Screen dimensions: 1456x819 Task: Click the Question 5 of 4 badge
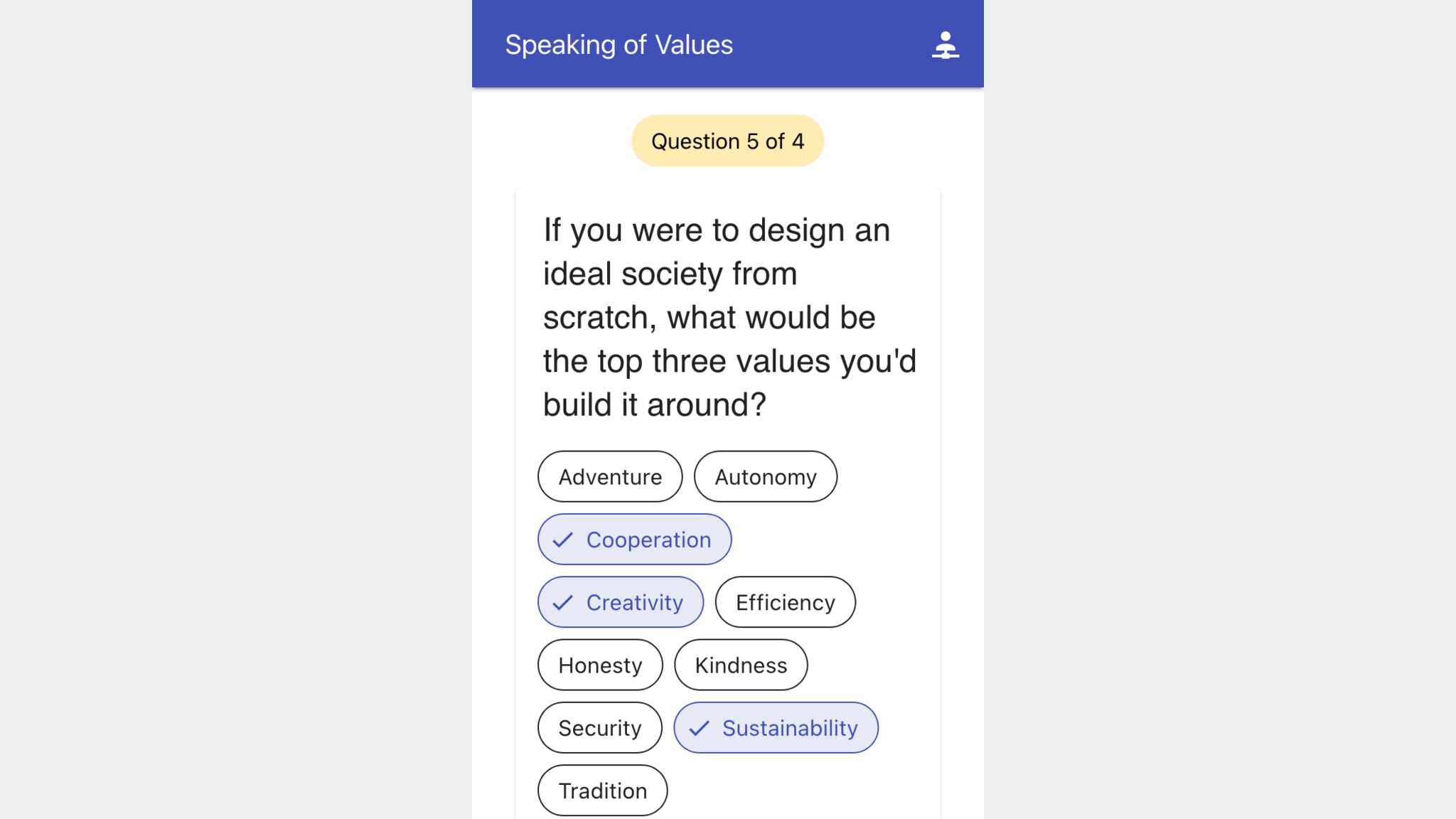pyautogui.click(x=727, y=141)
